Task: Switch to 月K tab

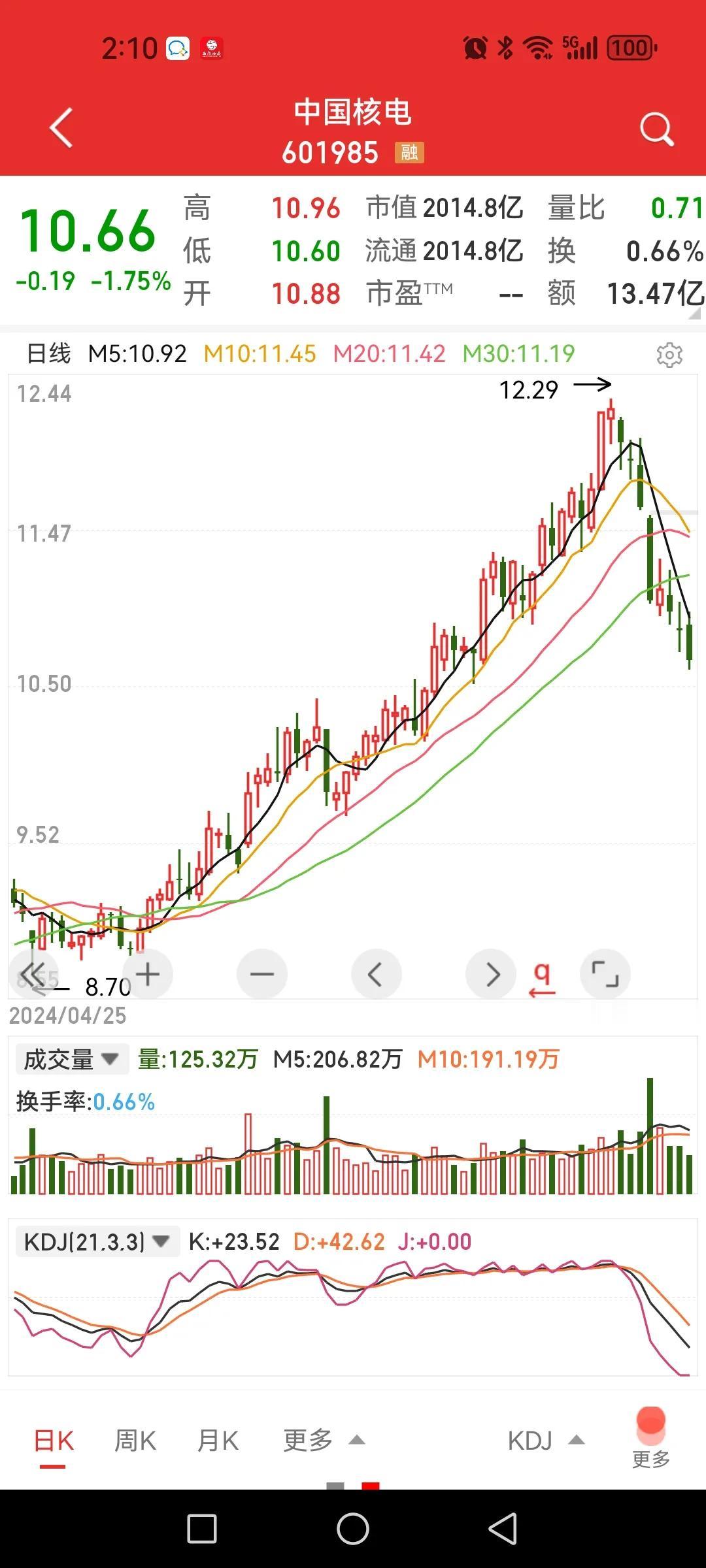Action: (218, 1440)
